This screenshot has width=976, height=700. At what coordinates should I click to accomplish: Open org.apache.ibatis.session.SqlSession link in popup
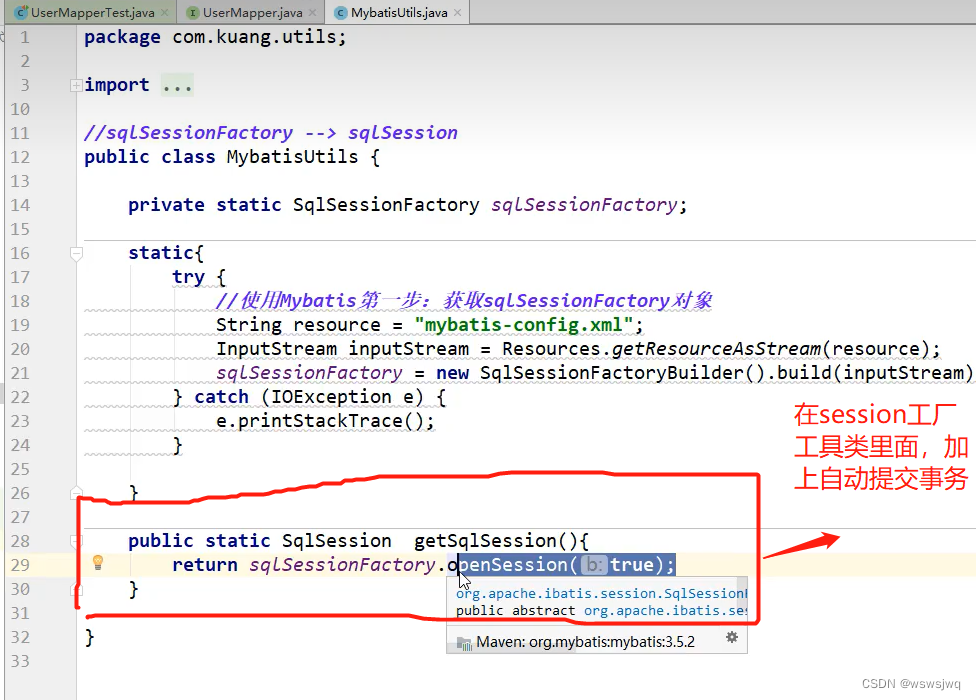[x=601, y=594]
